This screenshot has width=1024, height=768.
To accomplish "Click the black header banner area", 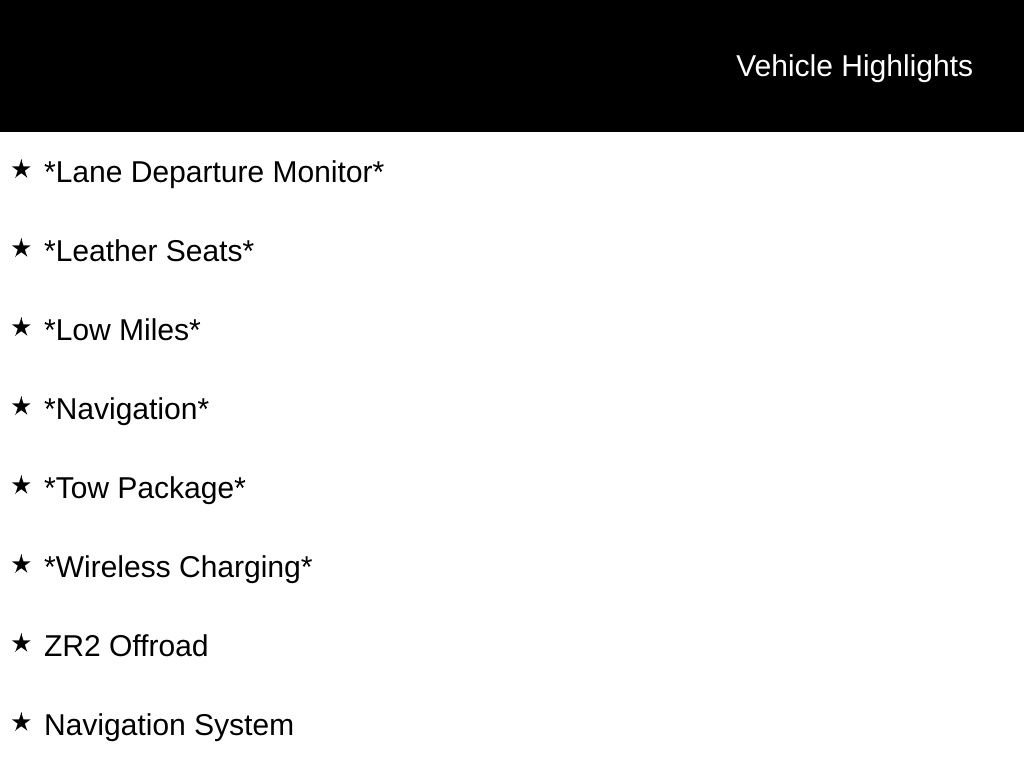I will 512,65.
